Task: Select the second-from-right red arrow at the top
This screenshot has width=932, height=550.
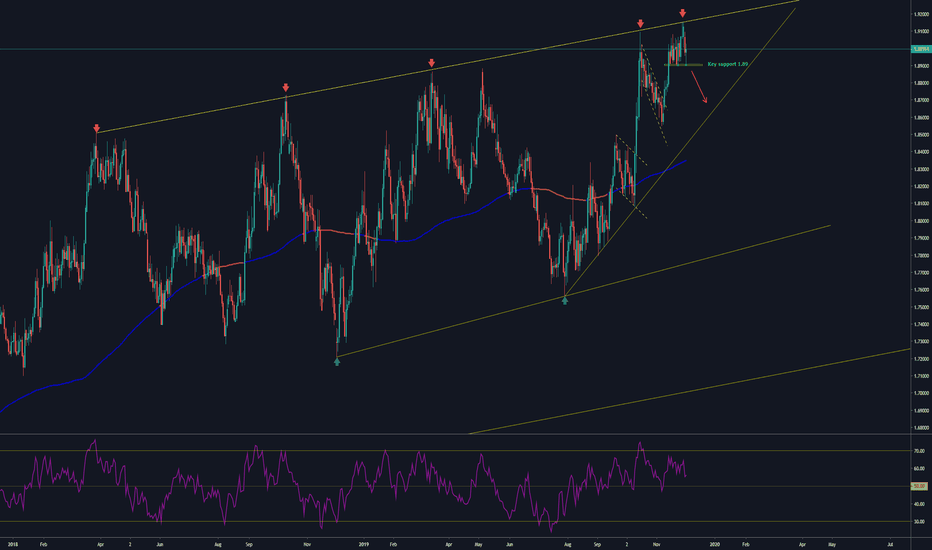Action: coord(640,22)
